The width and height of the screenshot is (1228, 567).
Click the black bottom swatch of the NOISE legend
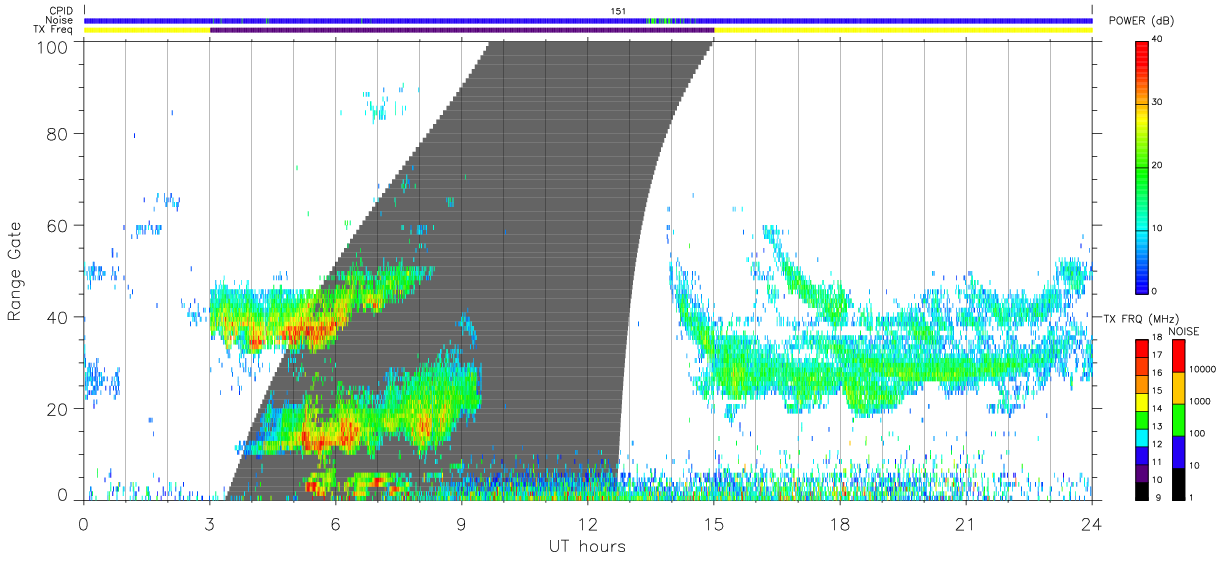pyautogui.click(x=1178, y=483)
